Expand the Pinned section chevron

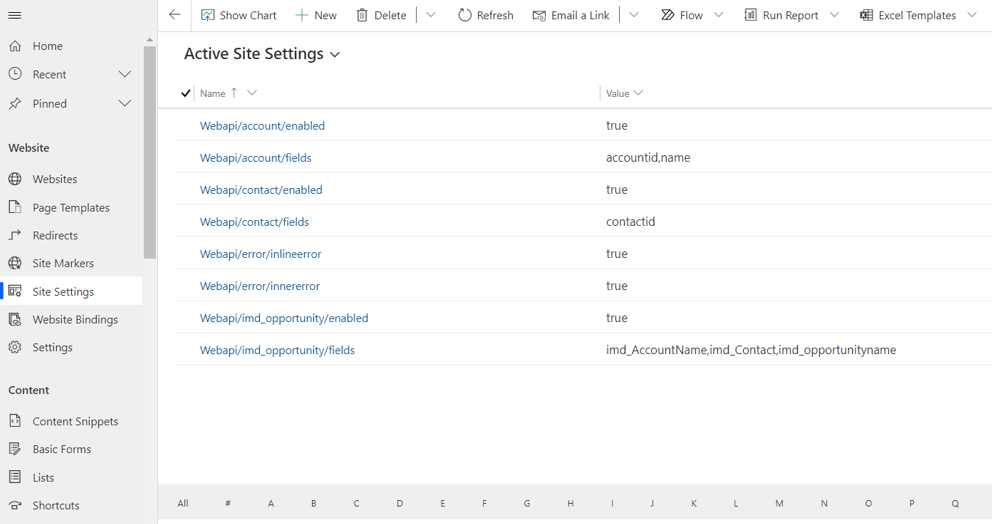point(125,103)
